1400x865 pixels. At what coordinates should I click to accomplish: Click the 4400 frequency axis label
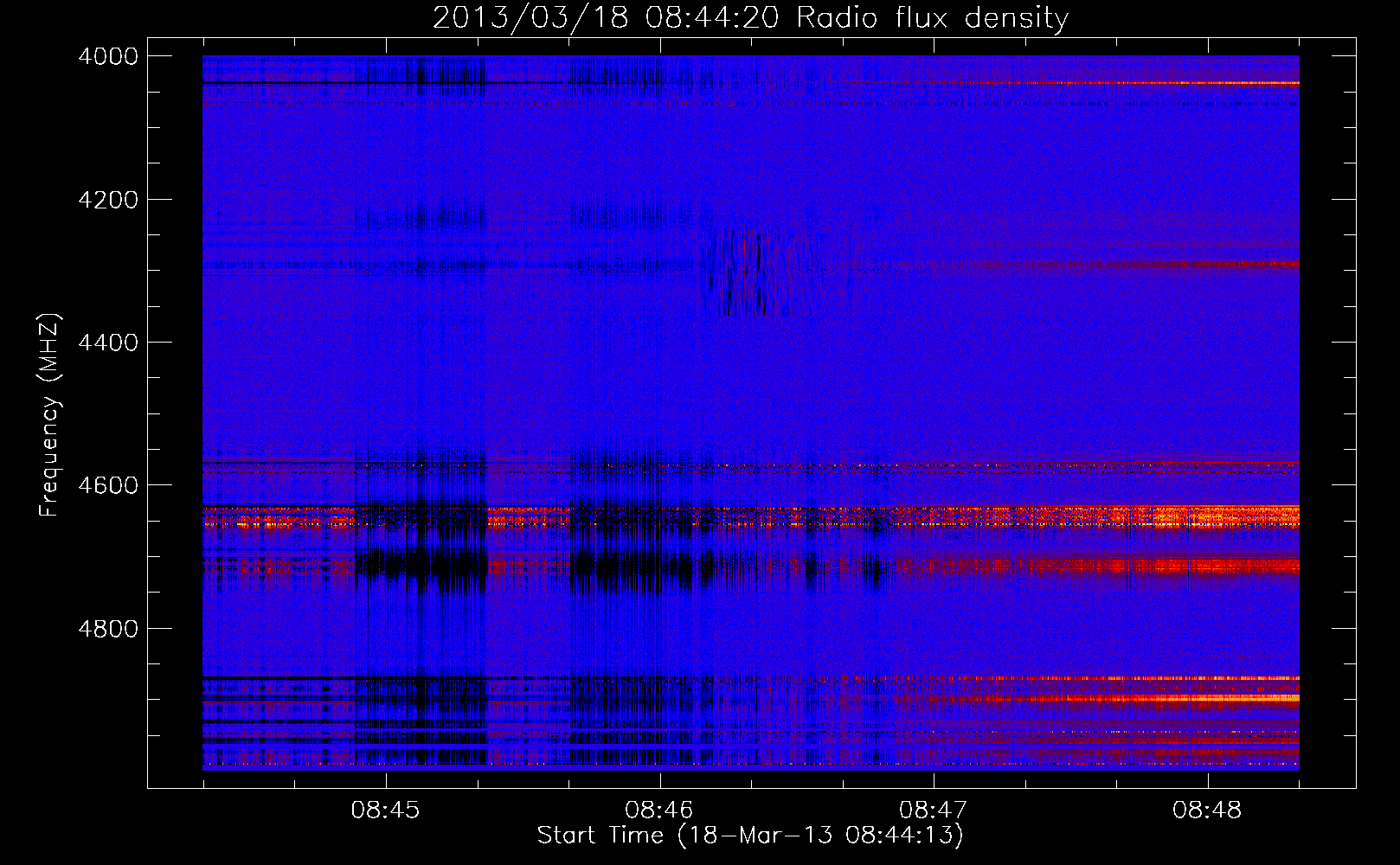[108, 343]
